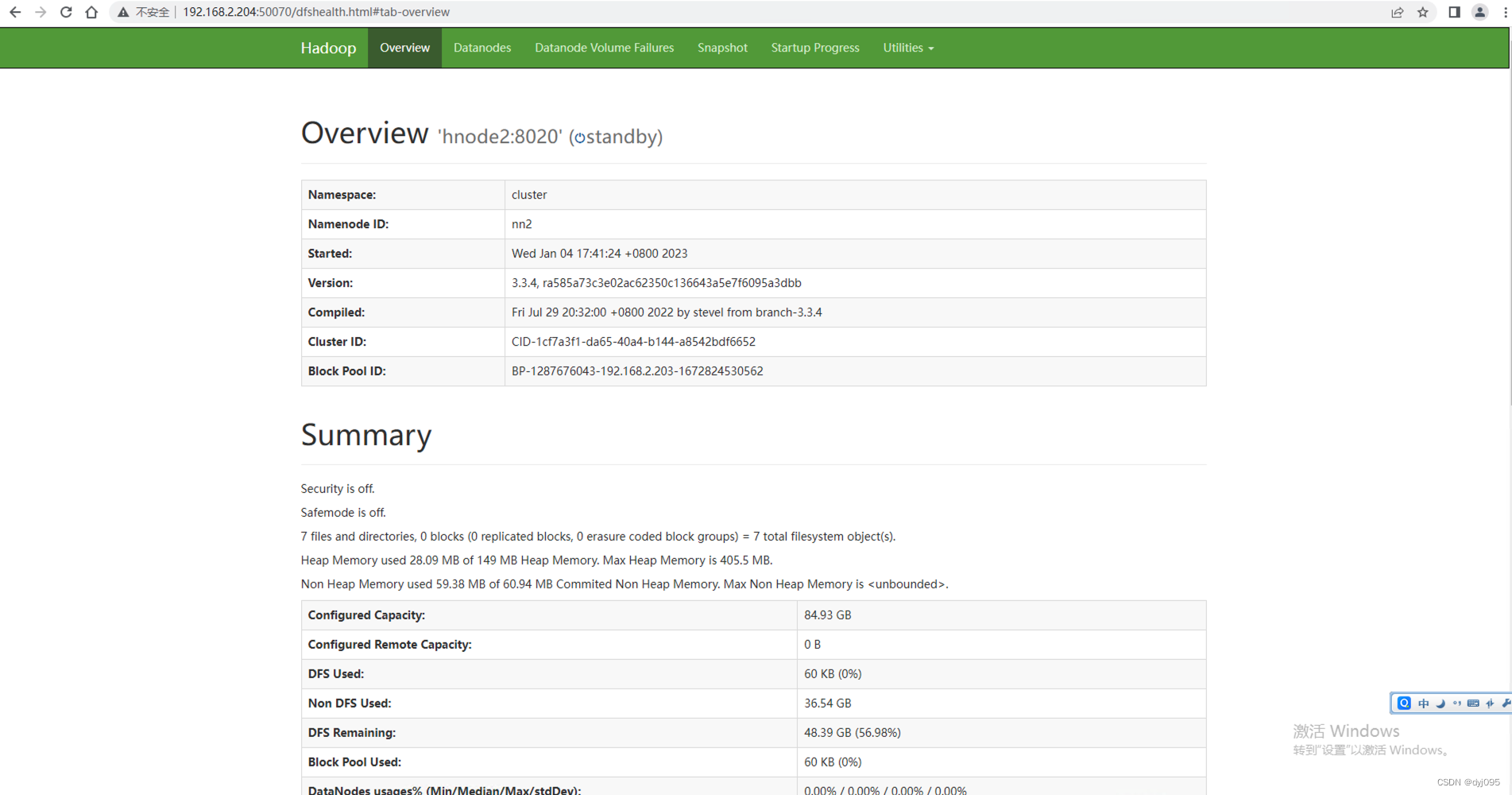Click the Compiled date value
Screen dimensions: 1512x795
click(667, 312)
